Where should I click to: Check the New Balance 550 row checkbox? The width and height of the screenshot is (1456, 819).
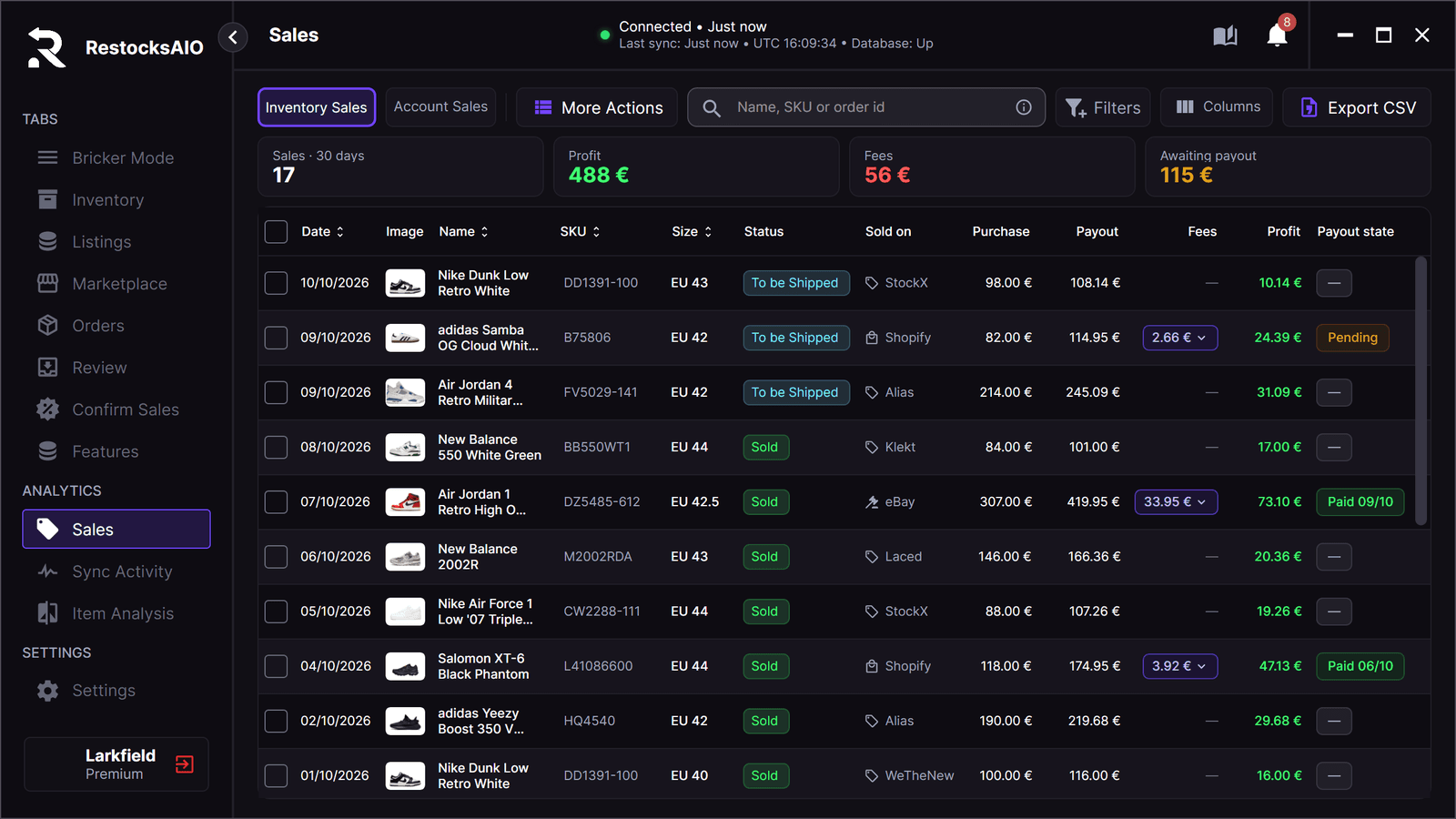pos(276,447)
